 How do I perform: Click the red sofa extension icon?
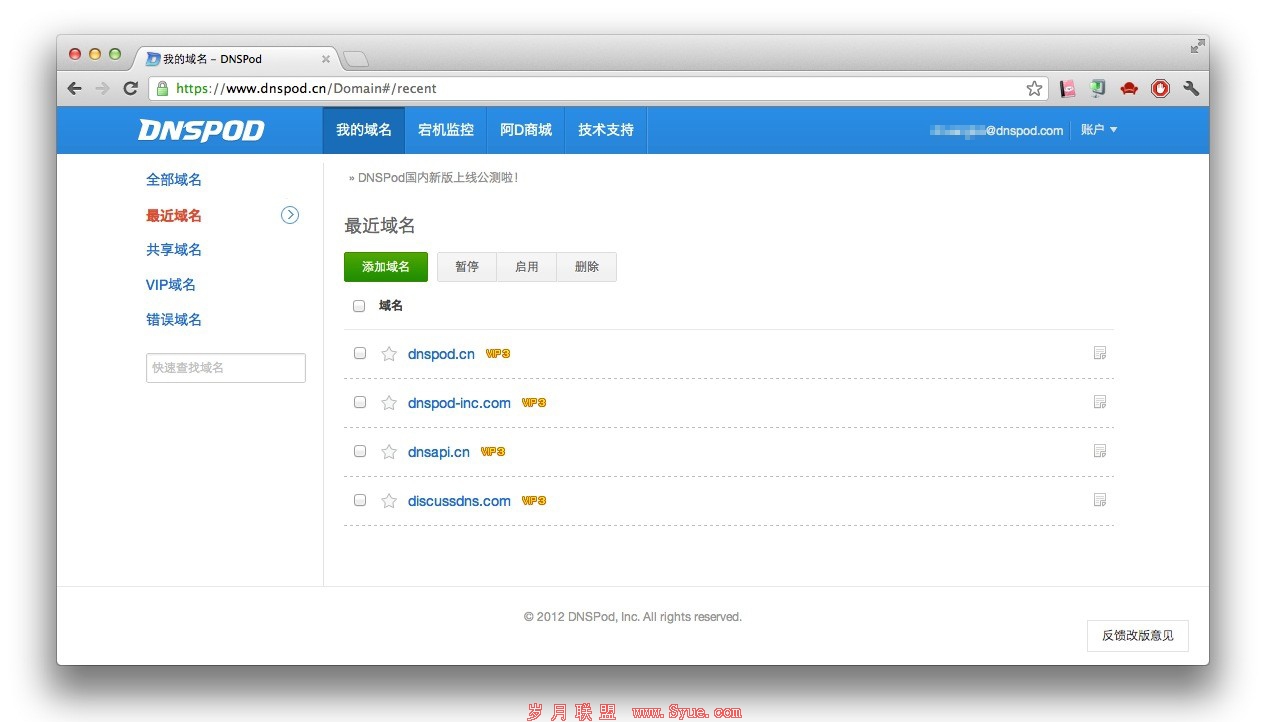(1129, 88)
